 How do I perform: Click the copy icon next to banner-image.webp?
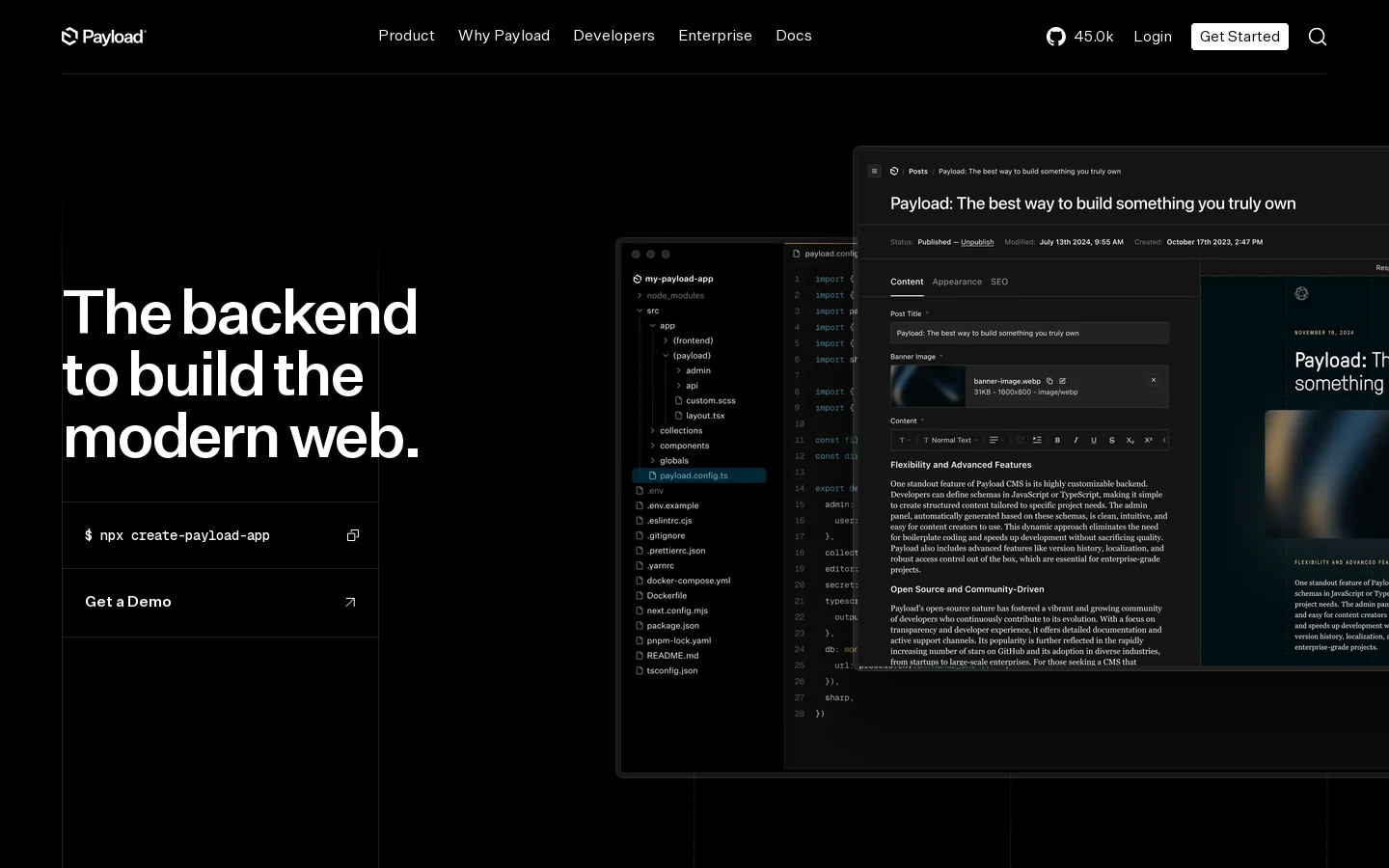1050,381
